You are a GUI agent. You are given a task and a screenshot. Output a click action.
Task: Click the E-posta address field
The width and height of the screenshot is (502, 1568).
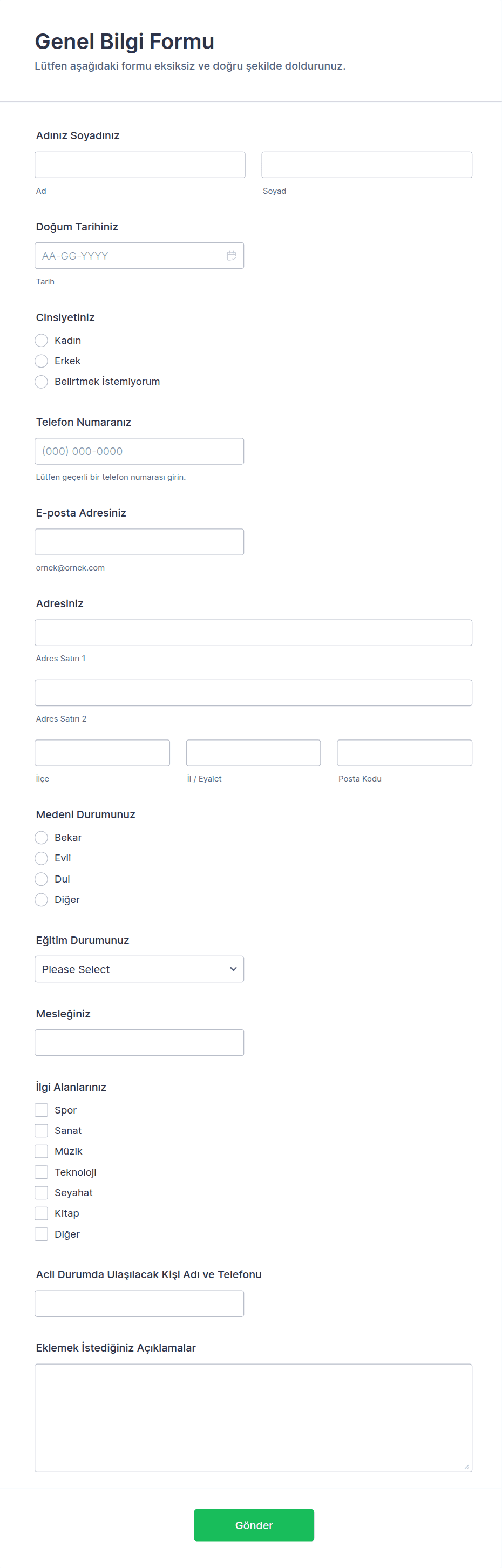[x=139, y=542]
